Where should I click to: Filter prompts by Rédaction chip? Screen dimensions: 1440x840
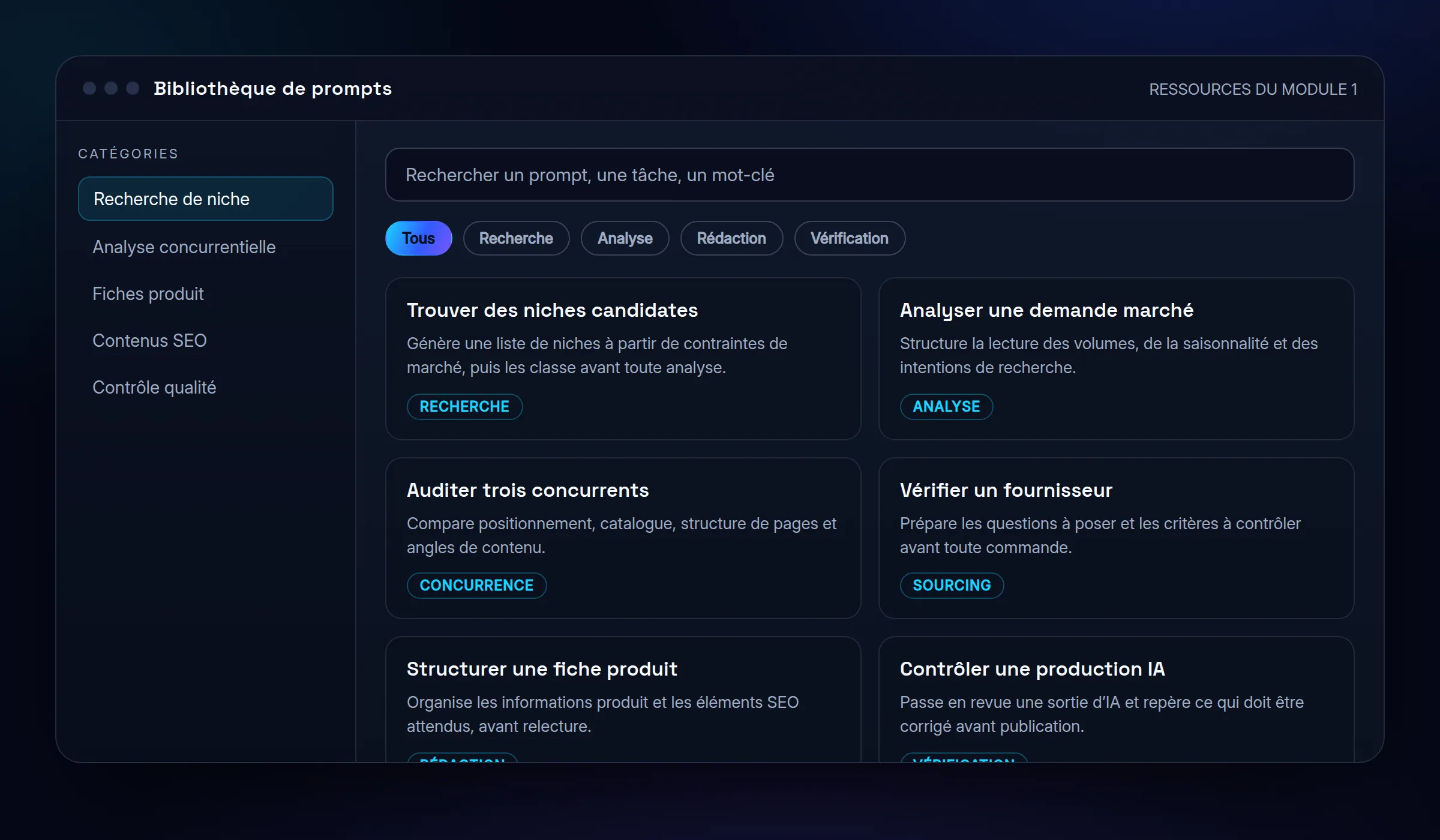tap(731, 238)
